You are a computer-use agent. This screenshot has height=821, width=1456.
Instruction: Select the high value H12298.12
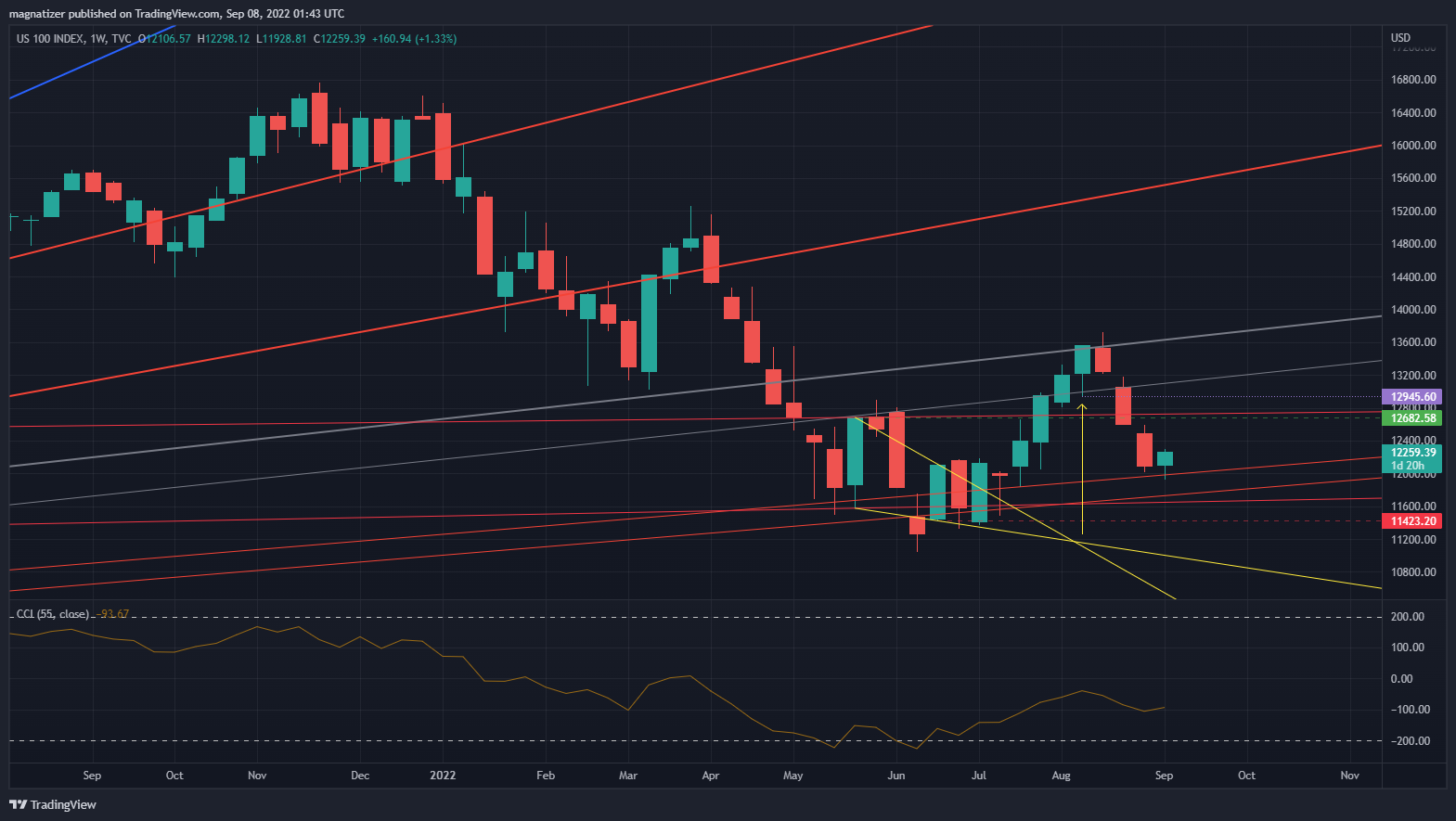click(224, 39)
